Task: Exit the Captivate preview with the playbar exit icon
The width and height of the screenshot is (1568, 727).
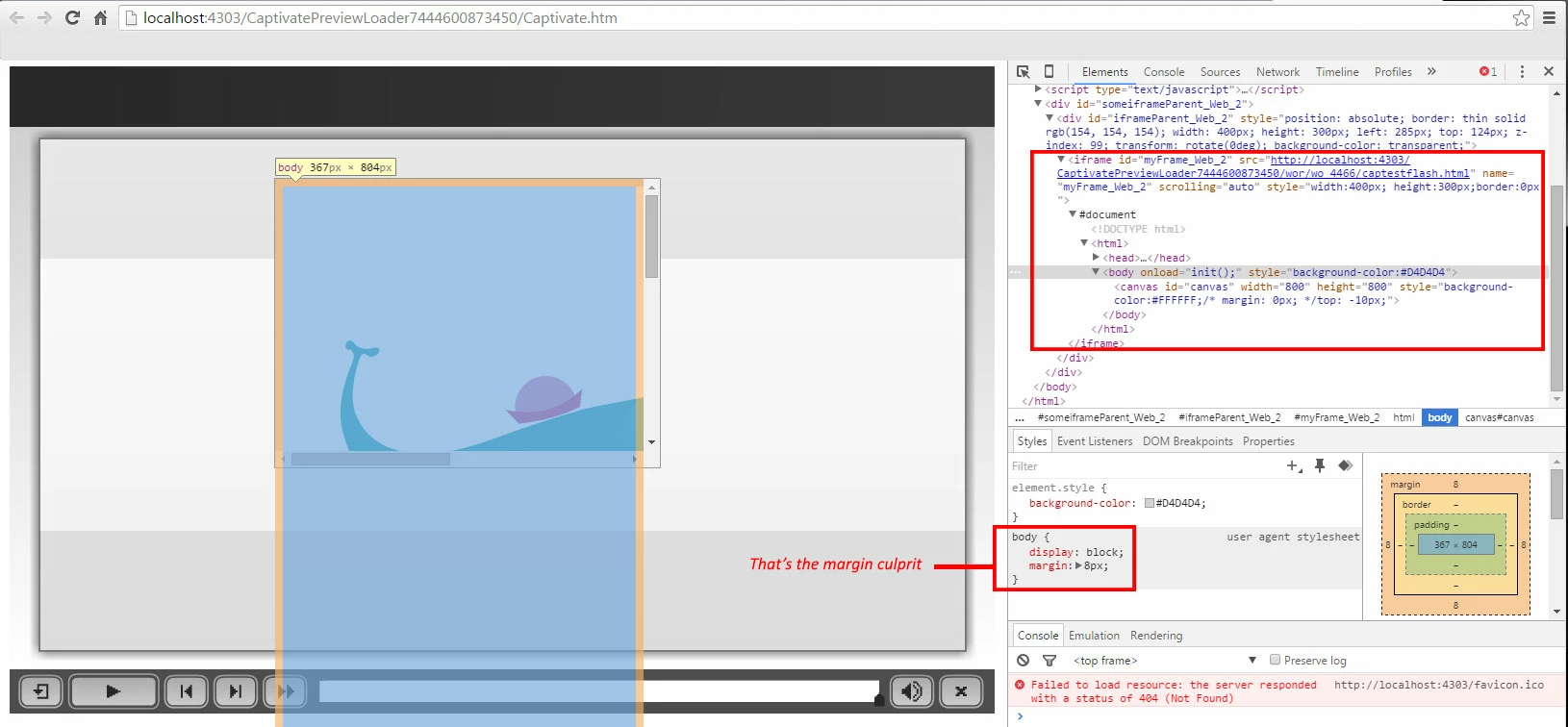Action: point(41,691)
